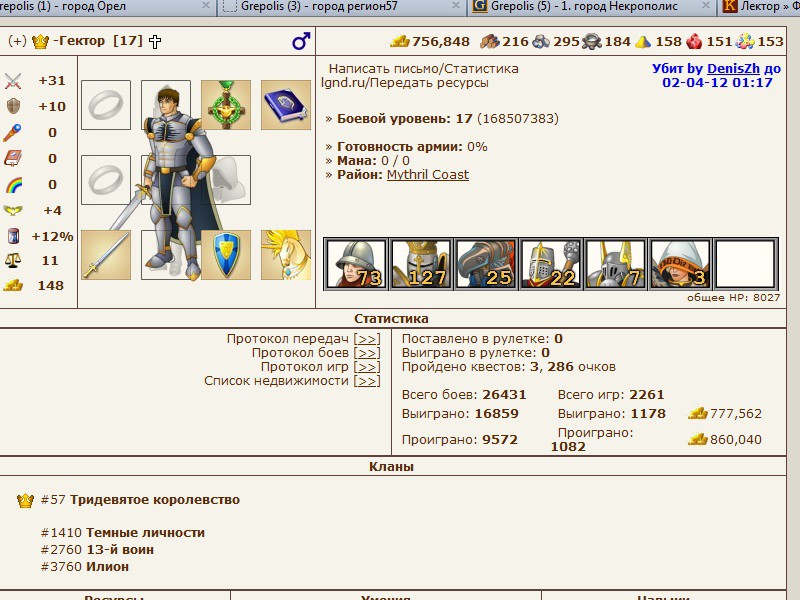800x600 pixels.
Task: Click the Кланы section header
Action: (x=391, y=466)
